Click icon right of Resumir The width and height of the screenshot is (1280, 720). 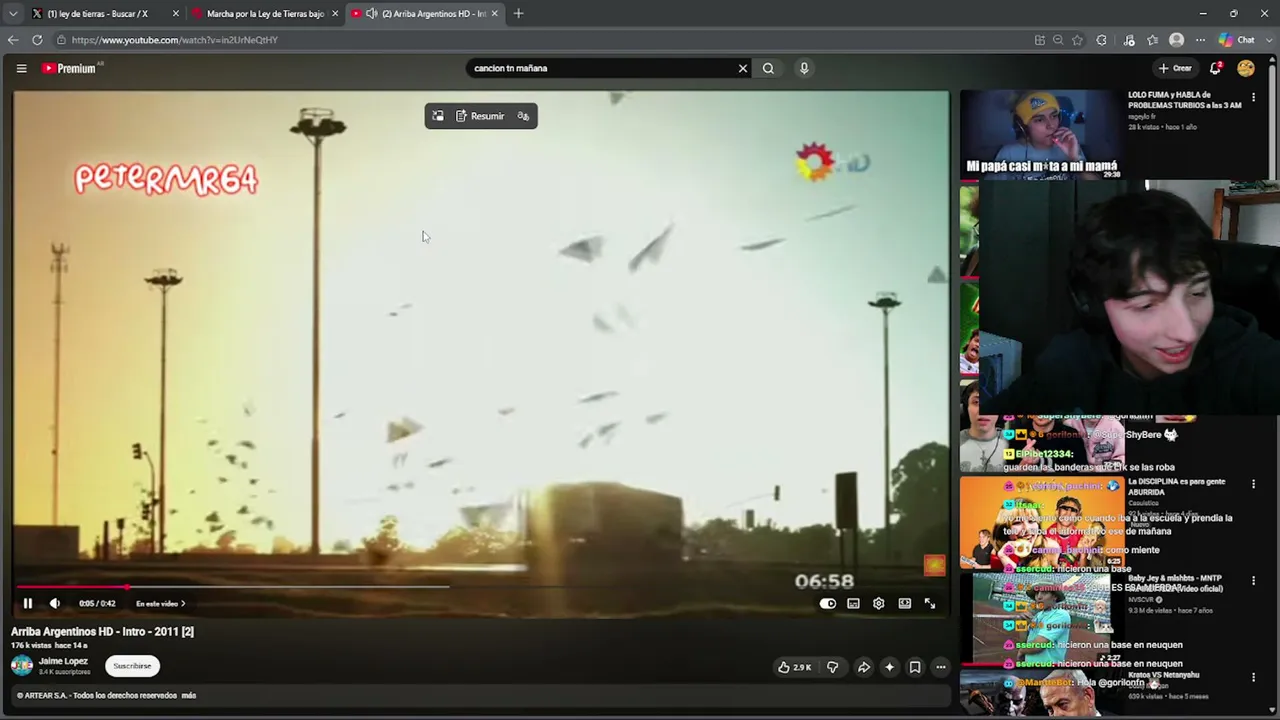click(x=523, y=116)
